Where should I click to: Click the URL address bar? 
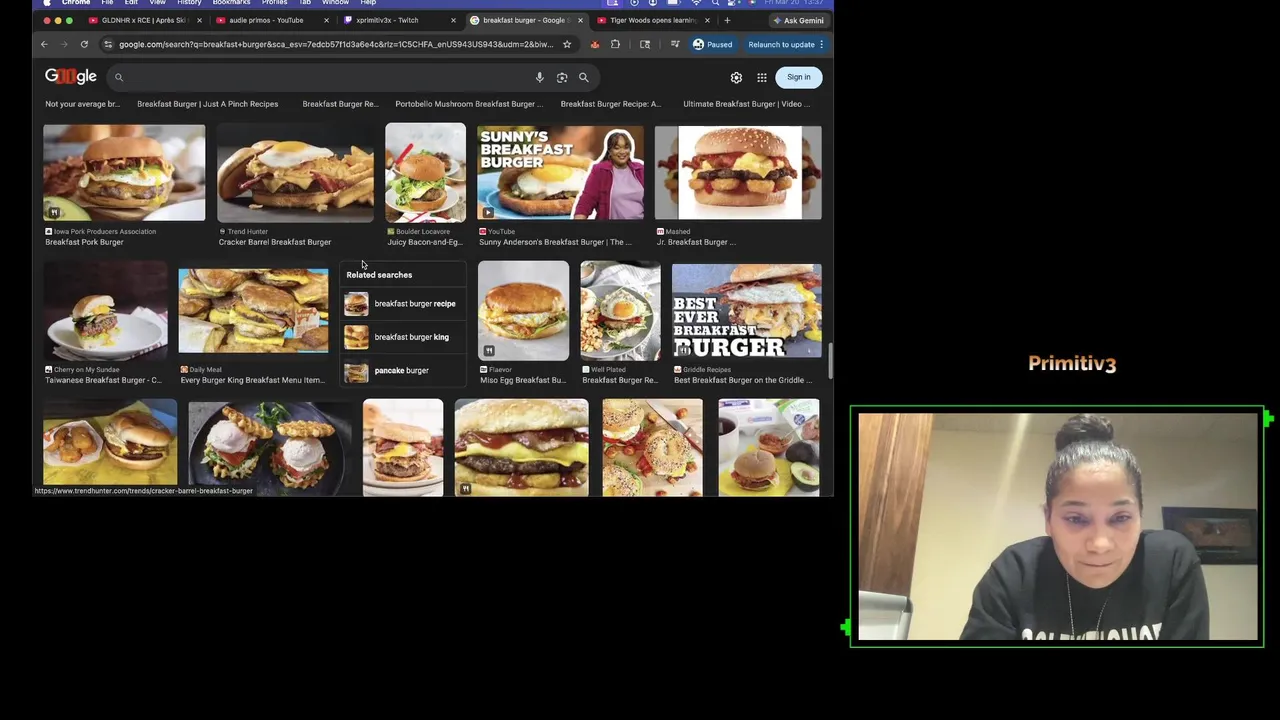pos(335,44)
